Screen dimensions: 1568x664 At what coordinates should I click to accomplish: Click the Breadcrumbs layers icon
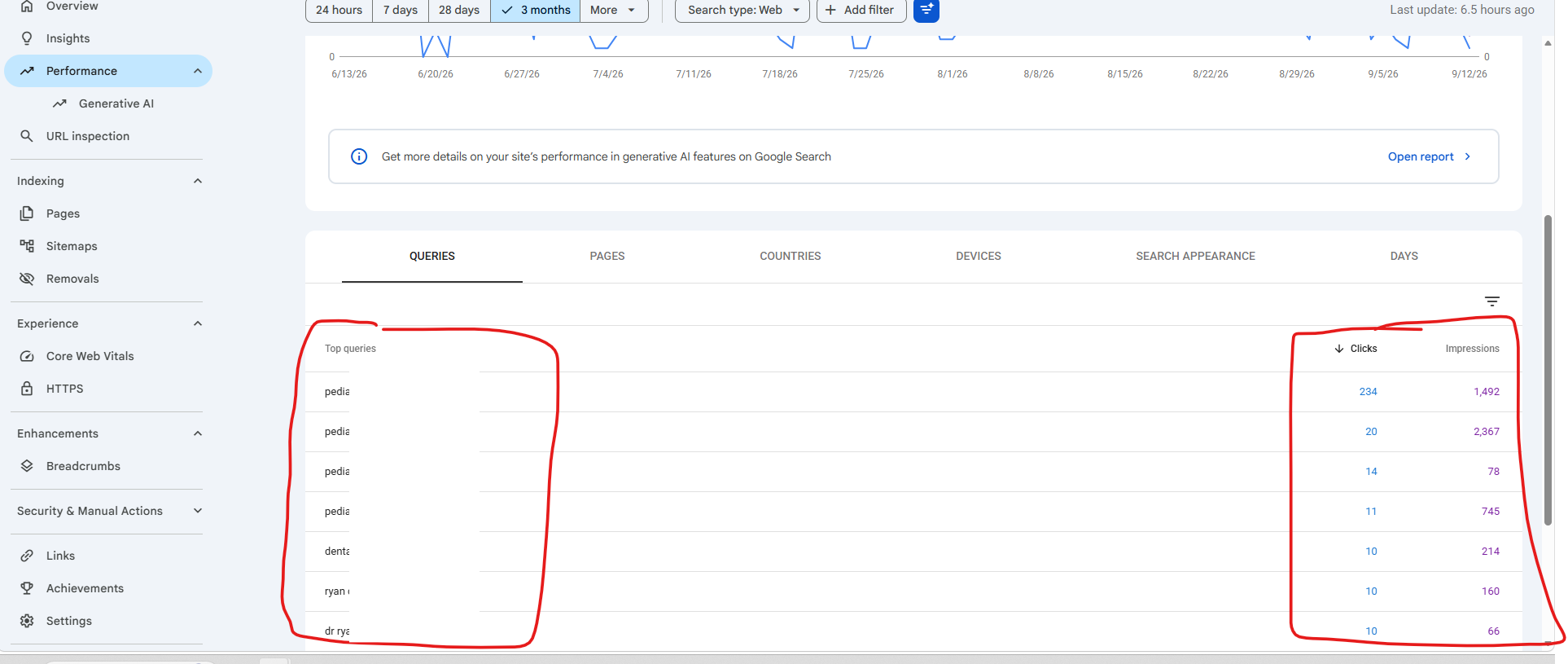click(x=27, y=466)
